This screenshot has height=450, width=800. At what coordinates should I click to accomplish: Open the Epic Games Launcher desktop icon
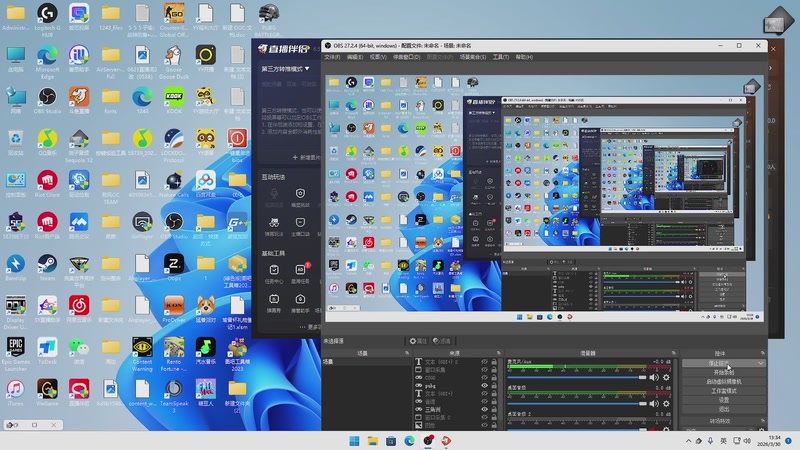tap(16, 346)
